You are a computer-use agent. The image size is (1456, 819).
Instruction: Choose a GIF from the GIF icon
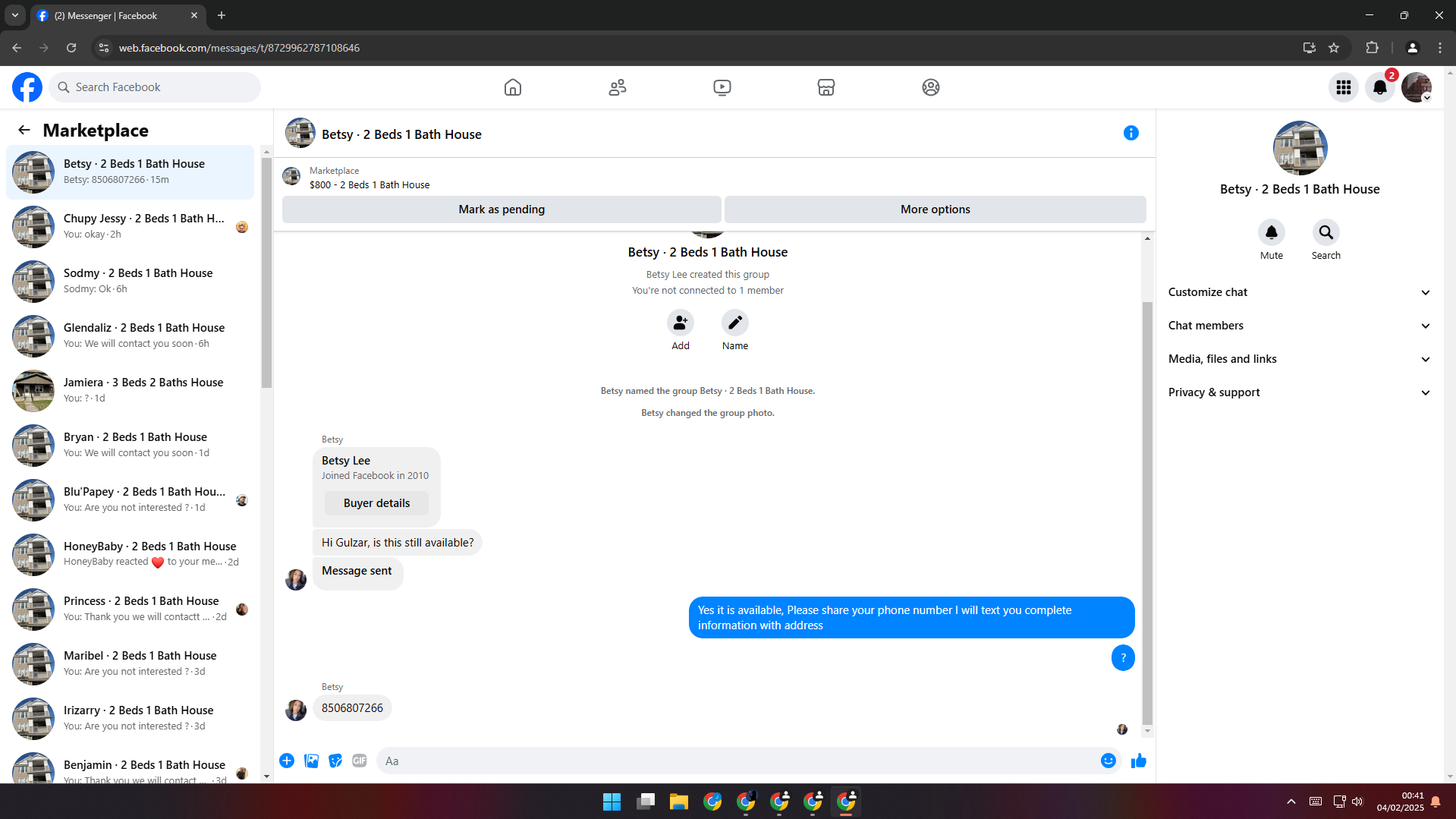pos(360,761)
